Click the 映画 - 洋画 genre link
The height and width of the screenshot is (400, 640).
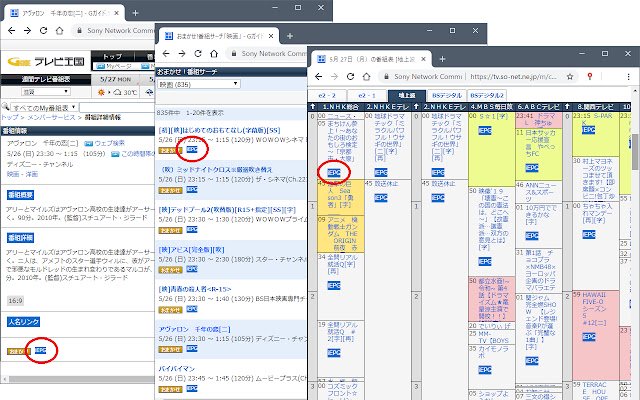22,174
